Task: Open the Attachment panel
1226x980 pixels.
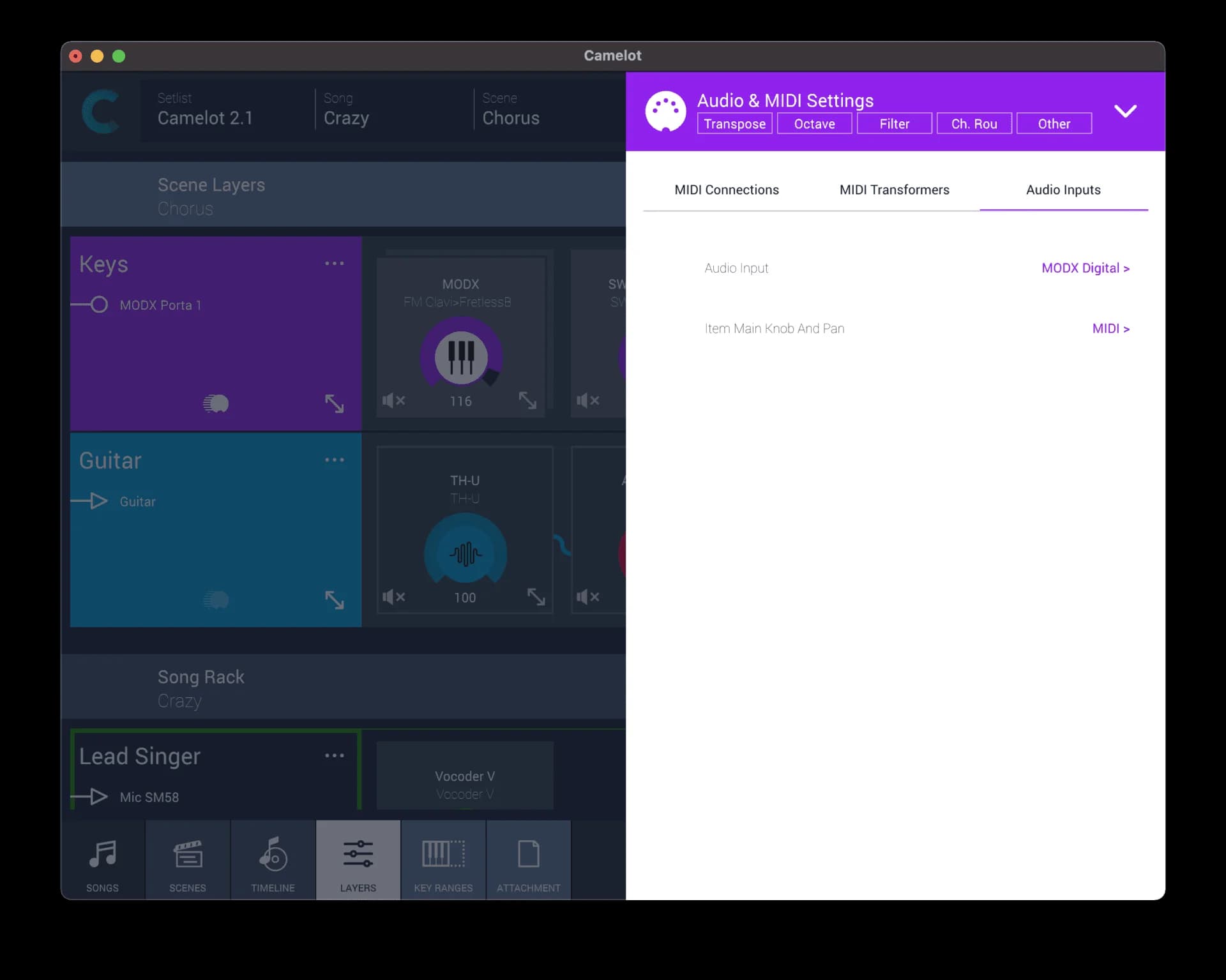Action: (x=528, y=860)
